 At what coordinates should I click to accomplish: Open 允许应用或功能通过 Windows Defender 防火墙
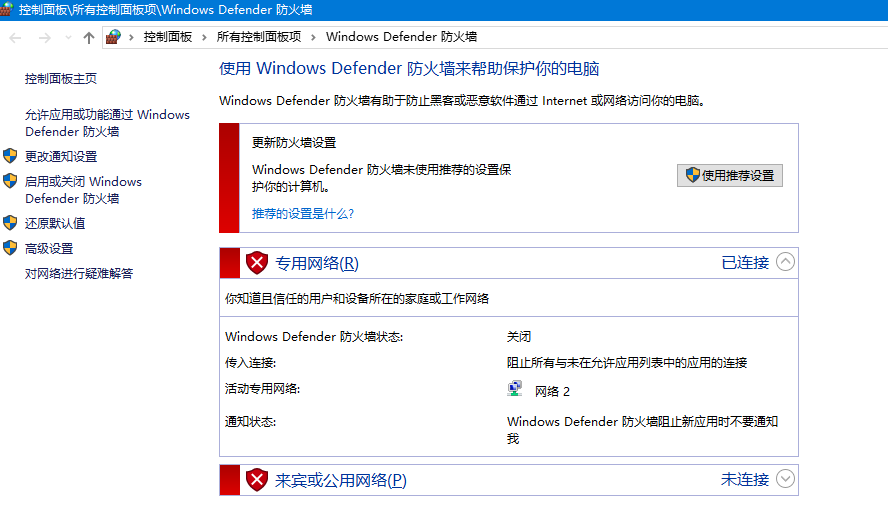(x=107, y=123)
